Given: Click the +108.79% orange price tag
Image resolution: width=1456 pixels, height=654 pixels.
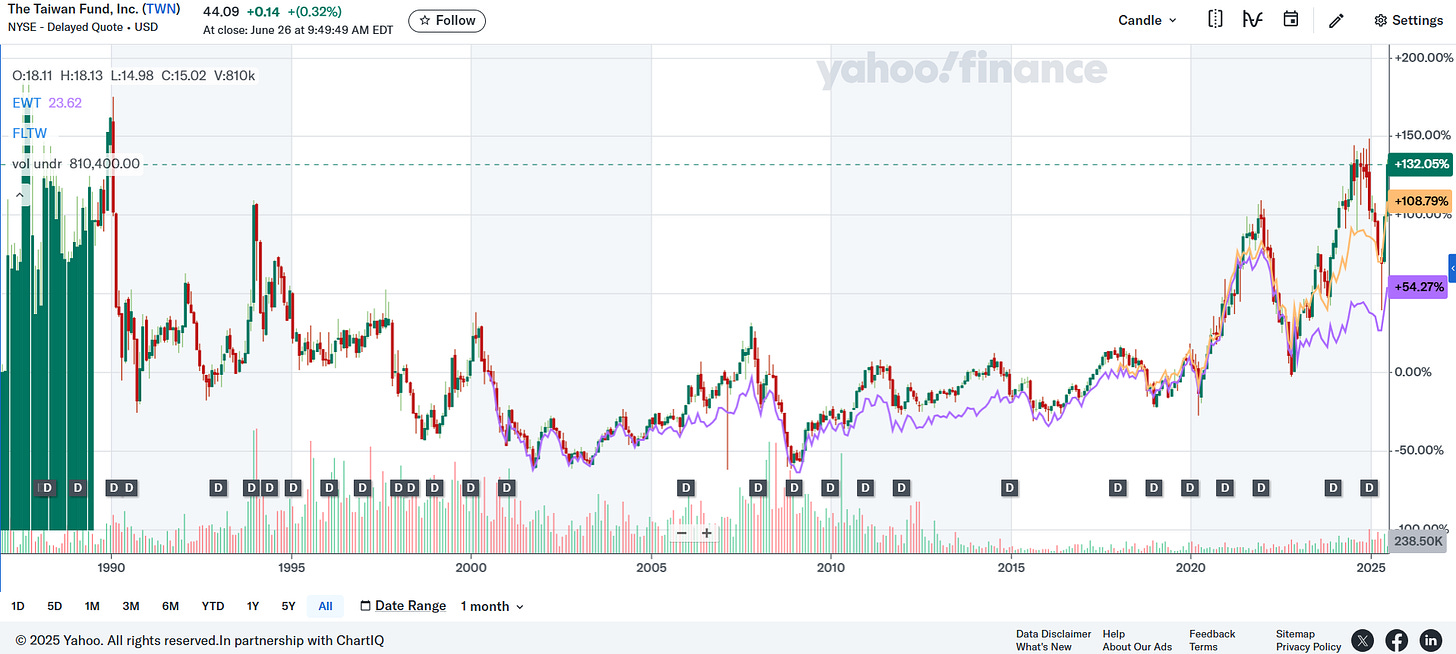Looking at the screenshot, I should pos(1420,201).
